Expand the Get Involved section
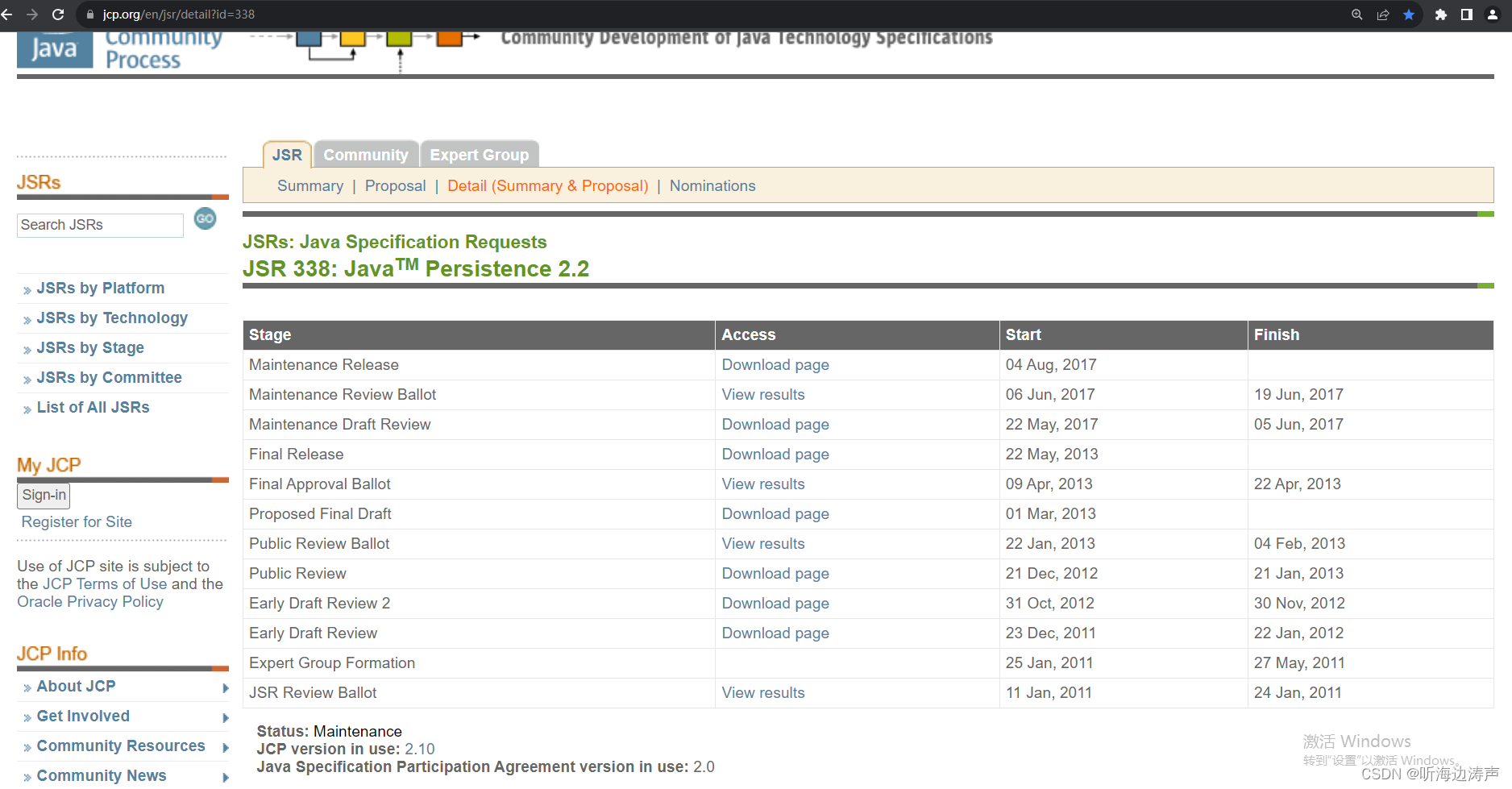This screenshot has height=789, width=1512. click(83, 716)
